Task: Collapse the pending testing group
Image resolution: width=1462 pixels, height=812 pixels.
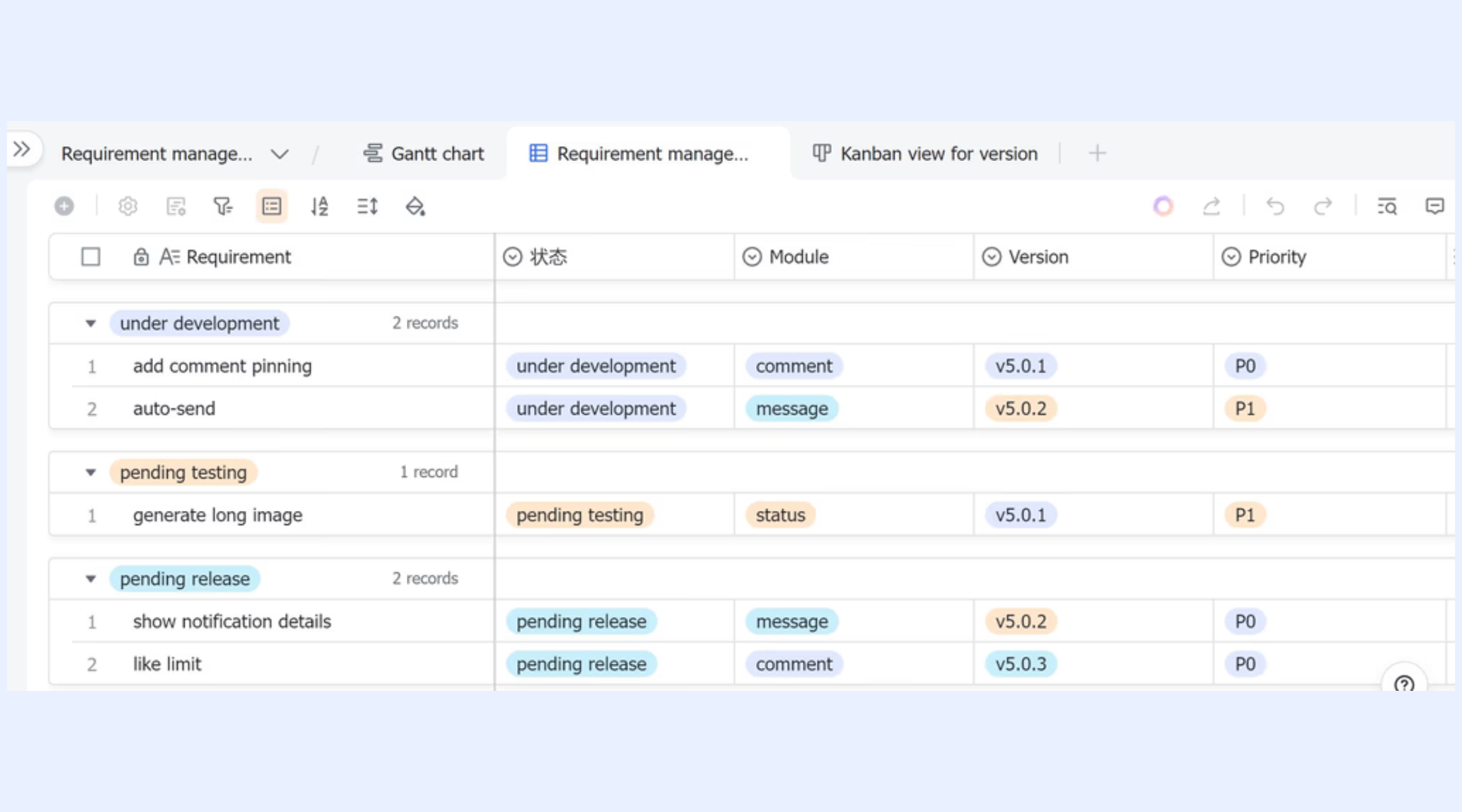Action: pyautogui.click(x=90, y=472)
